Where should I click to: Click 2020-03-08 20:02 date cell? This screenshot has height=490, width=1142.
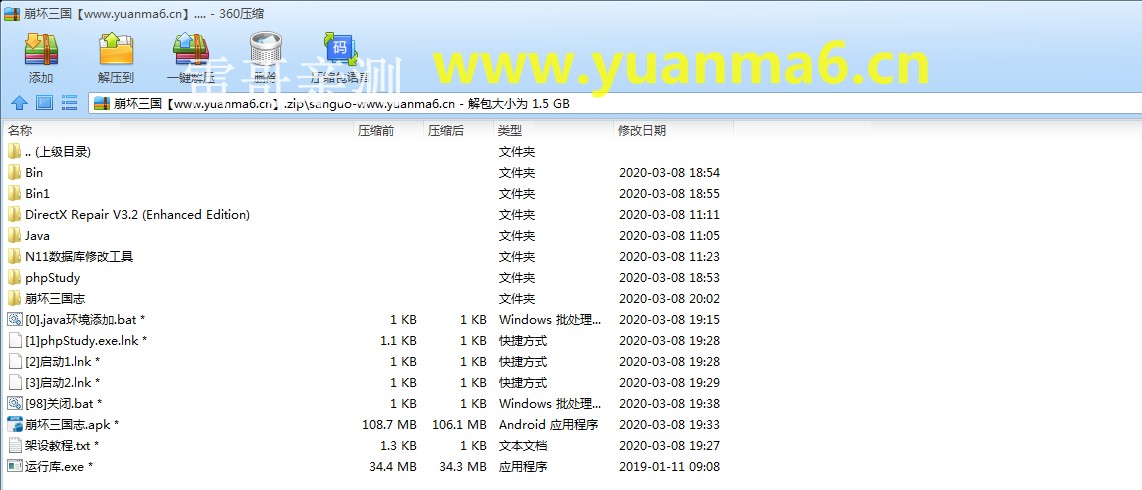click(x=669, y=299)
